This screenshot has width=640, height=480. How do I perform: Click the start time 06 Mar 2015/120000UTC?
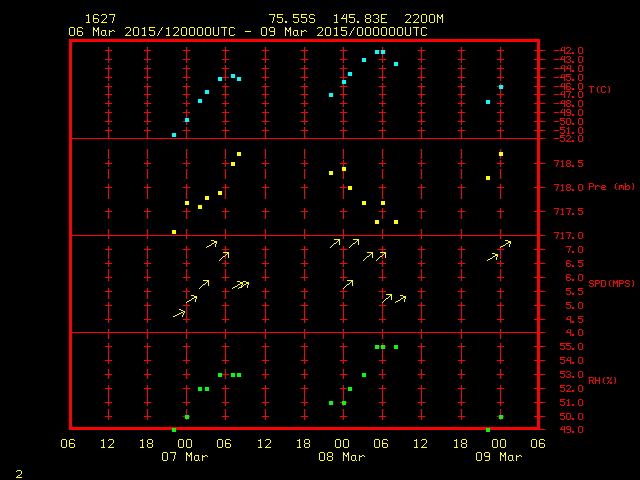pos(152,32)
